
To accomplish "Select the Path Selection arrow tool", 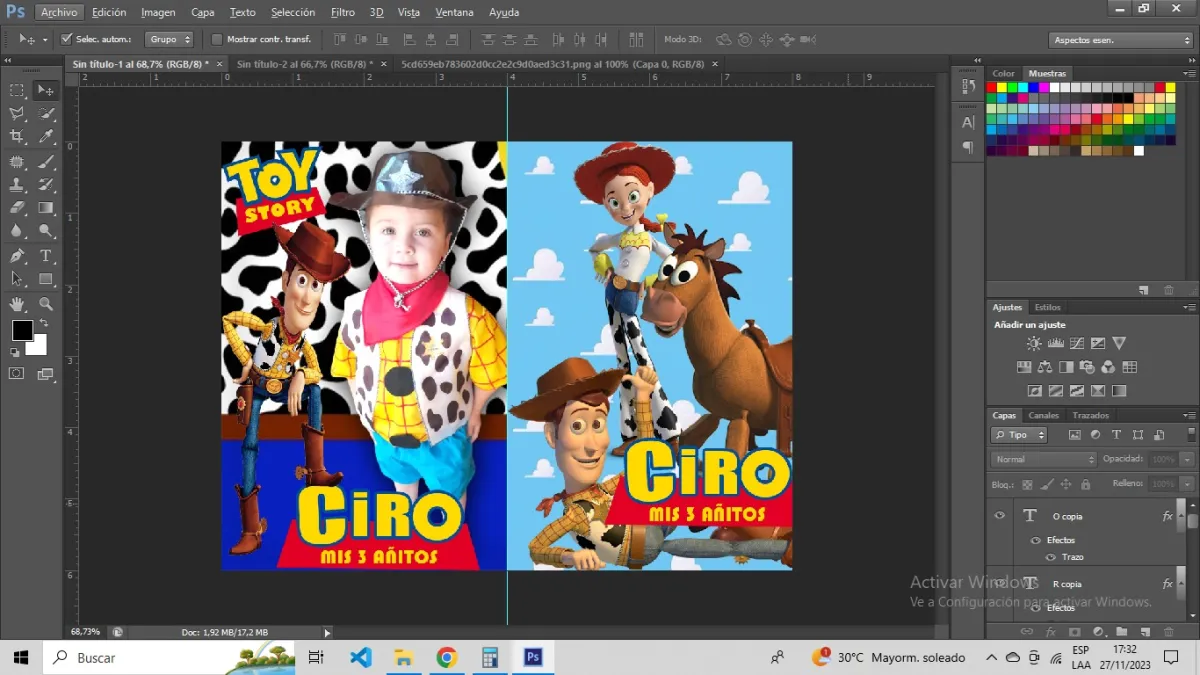I will 17,279.
